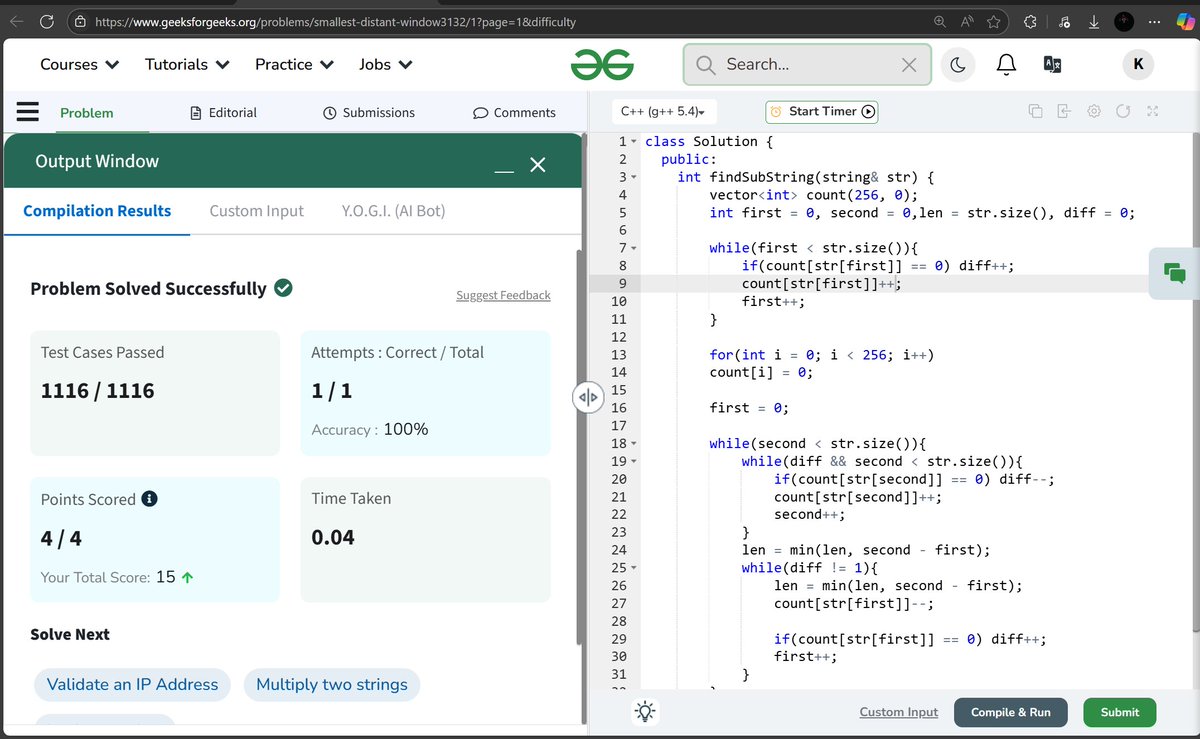The image size is (1200, 739).
Task: Open the Submissions tab
Action: click(x=369, y=113)
